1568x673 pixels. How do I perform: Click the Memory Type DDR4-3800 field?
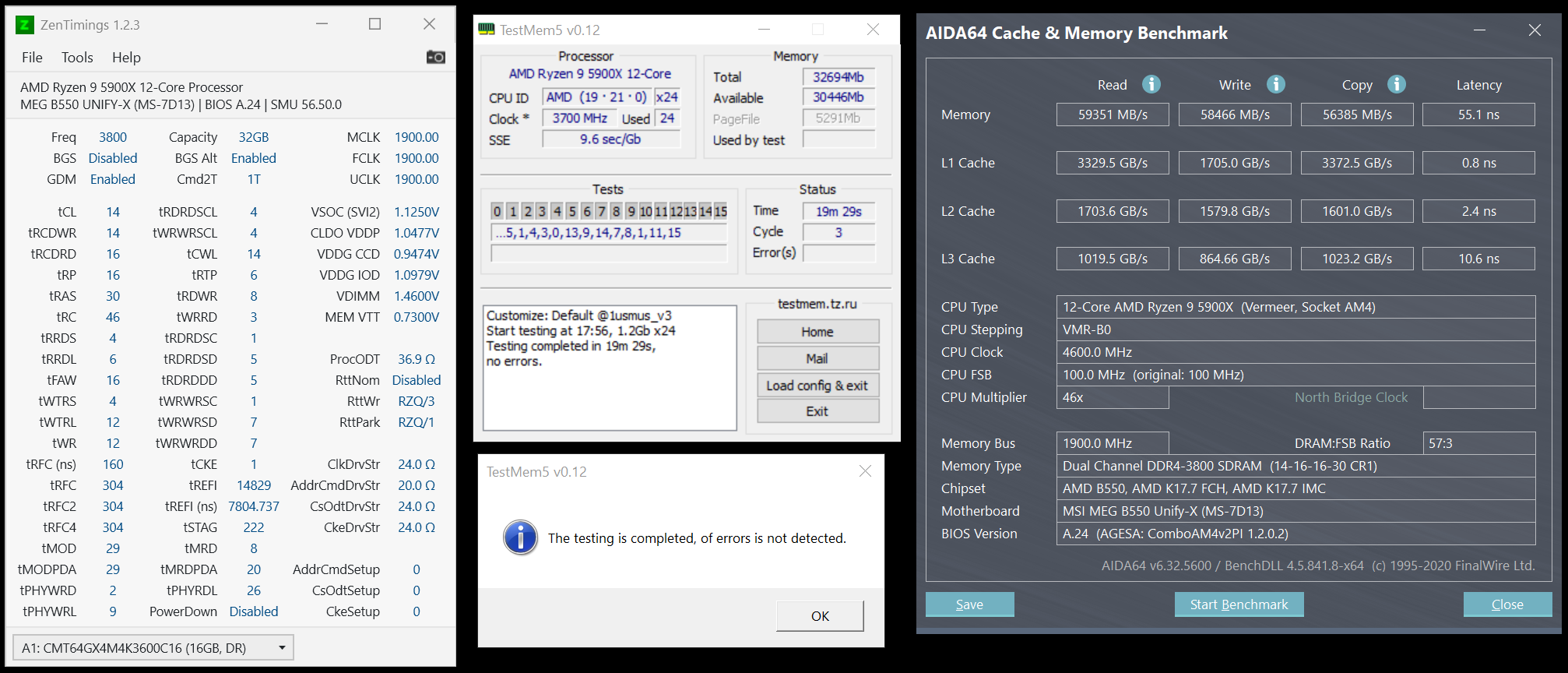1296,466
